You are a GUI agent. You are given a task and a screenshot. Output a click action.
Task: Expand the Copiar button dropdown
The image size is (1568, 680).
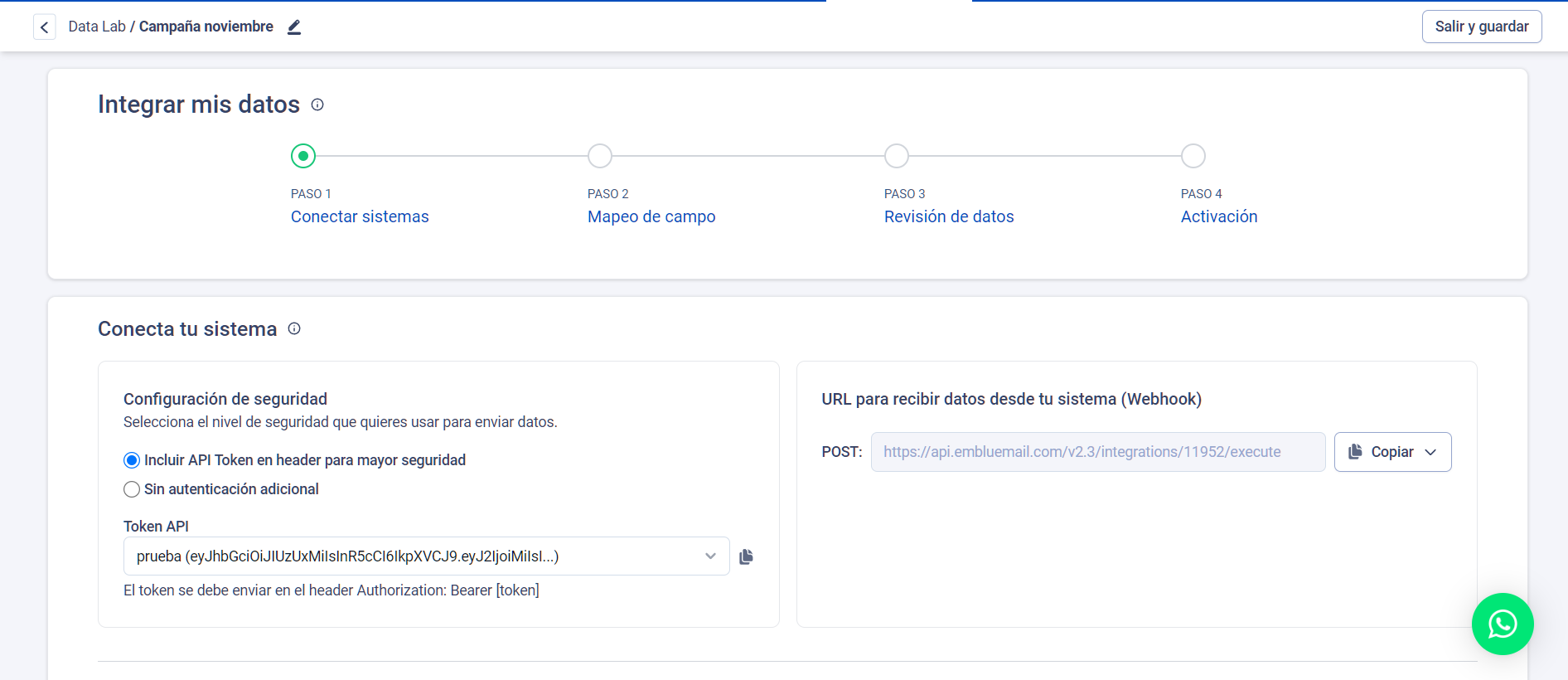[1430, 452]
